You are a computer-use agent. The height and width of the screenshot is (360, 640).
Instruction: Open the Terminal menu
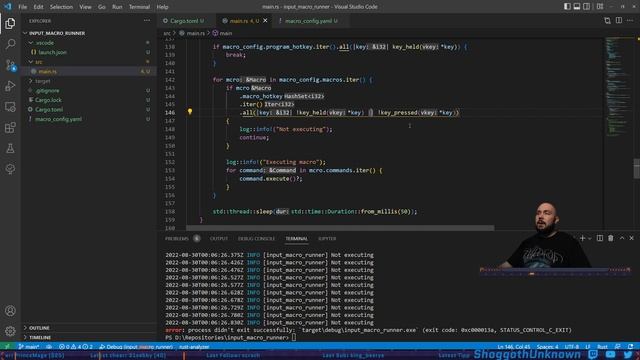(139, 7)
